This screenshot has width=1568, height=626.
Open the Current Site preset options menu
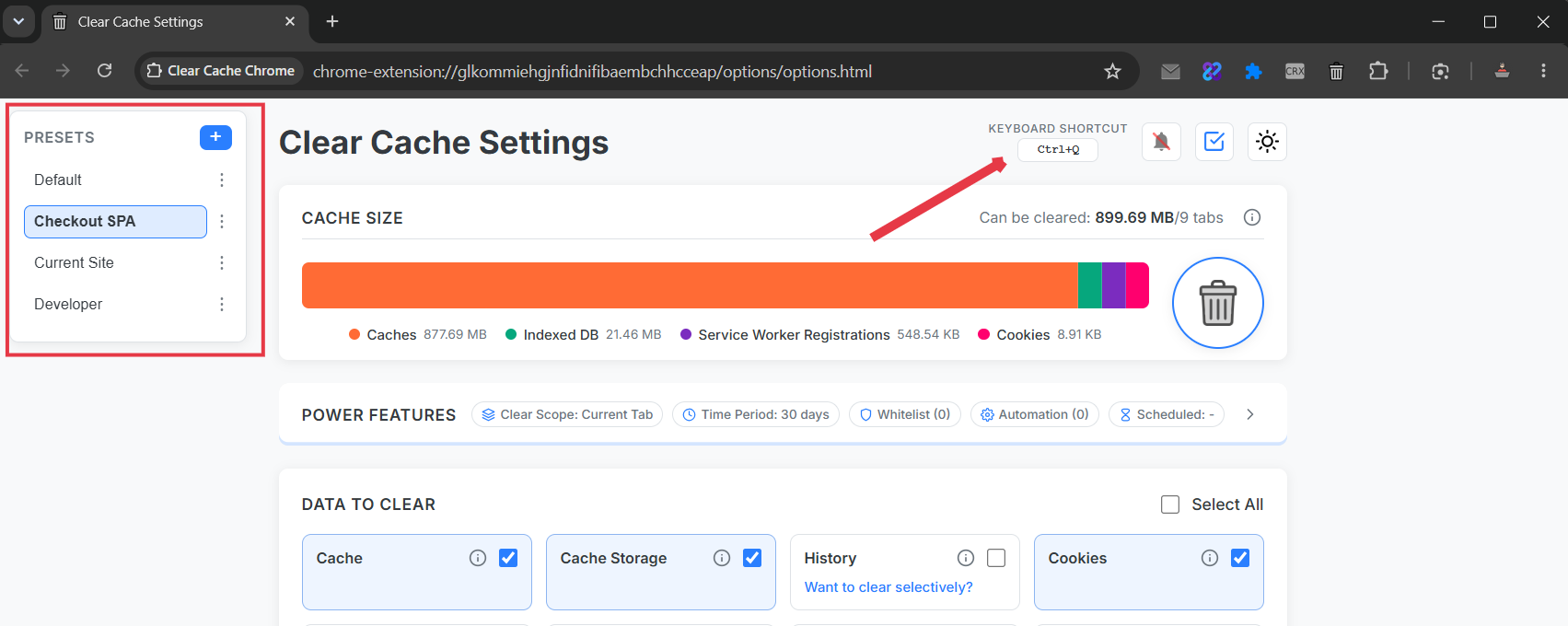pos(222,263)
